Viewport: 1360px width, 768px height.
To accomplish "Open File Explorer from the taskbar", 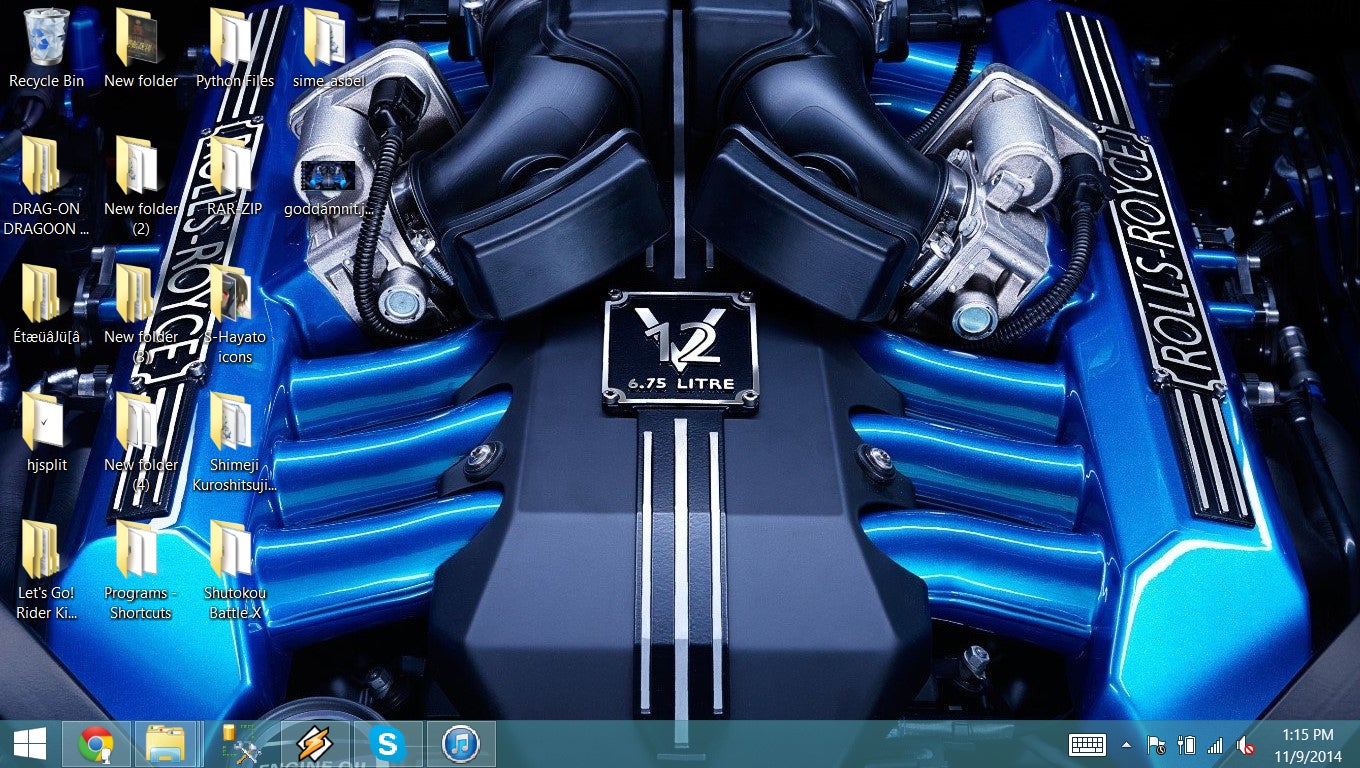I will click(167, 744).
